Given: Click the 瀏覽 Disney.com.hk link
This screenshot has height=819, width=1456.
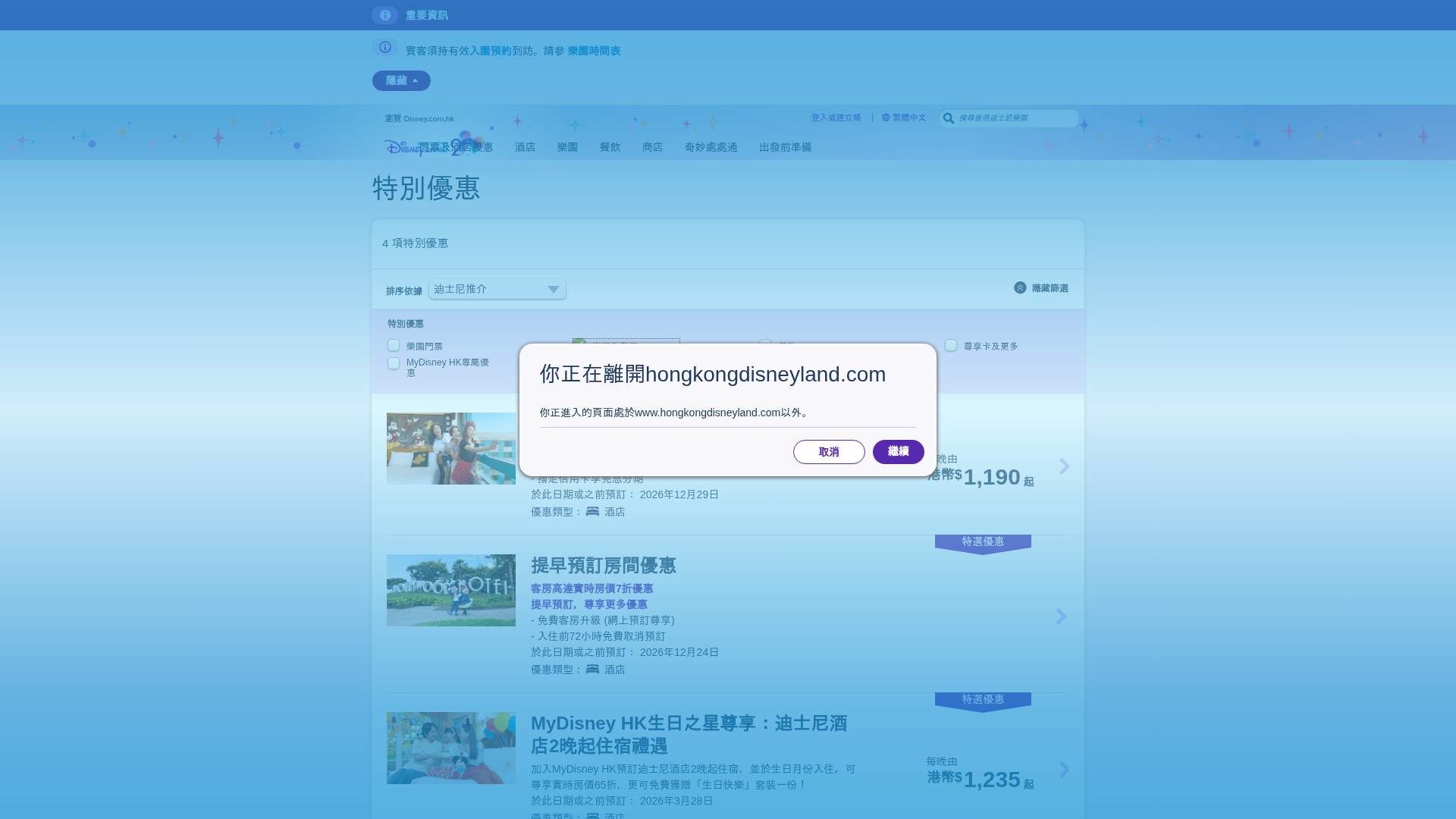Looking at the screenshot, I should 419,118.
